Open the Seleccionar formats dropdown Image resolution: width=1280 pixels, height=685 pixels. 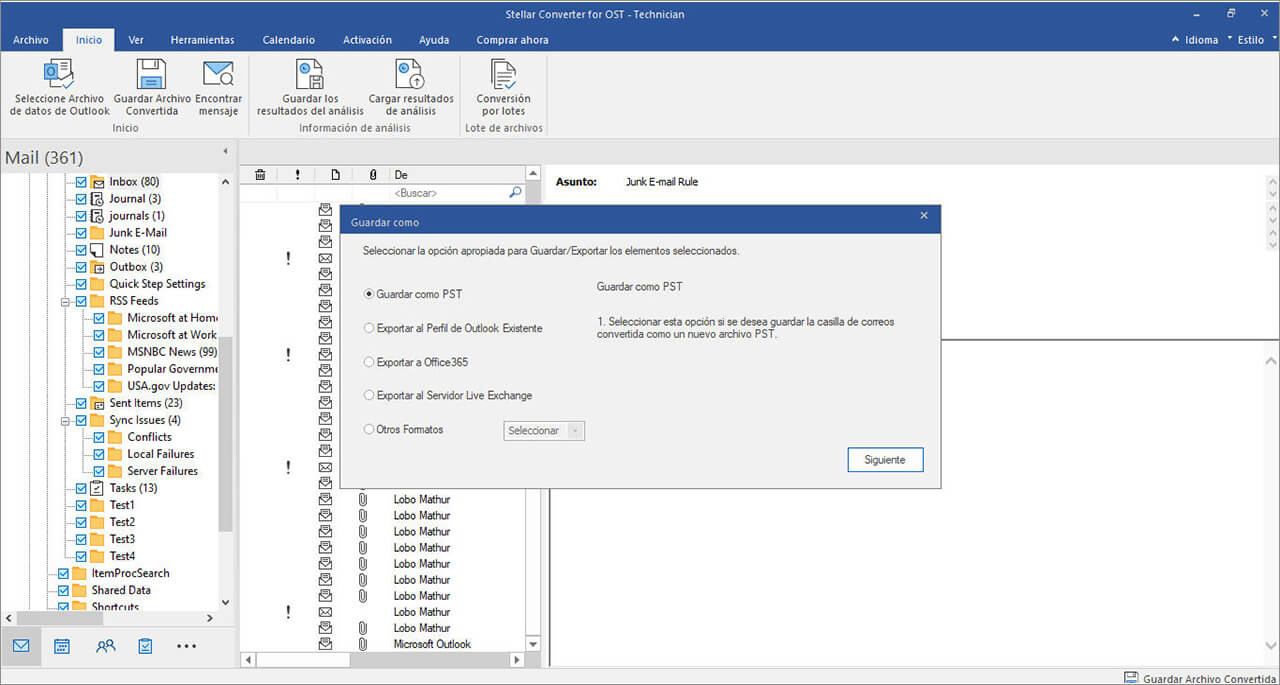[544, 430]
